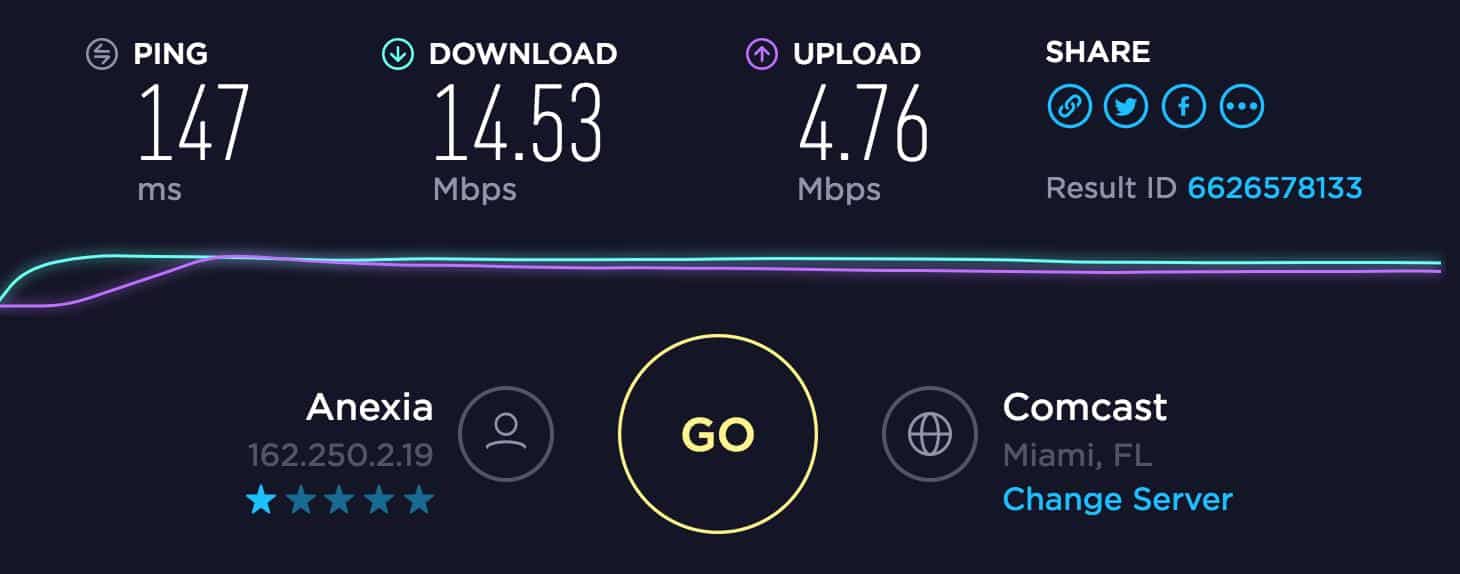The height and width of the screenshot is (574, 1460).
Task: Click the upload arrow icon
Action: [x=762, y=54]
